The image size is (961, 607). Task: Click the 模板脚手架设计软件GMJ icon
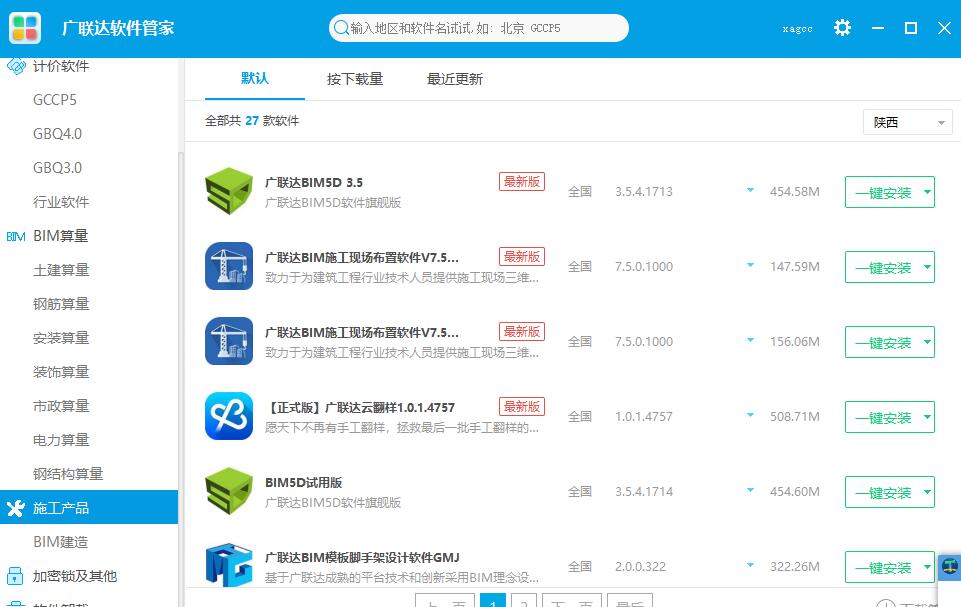click(x=229, y=565)
